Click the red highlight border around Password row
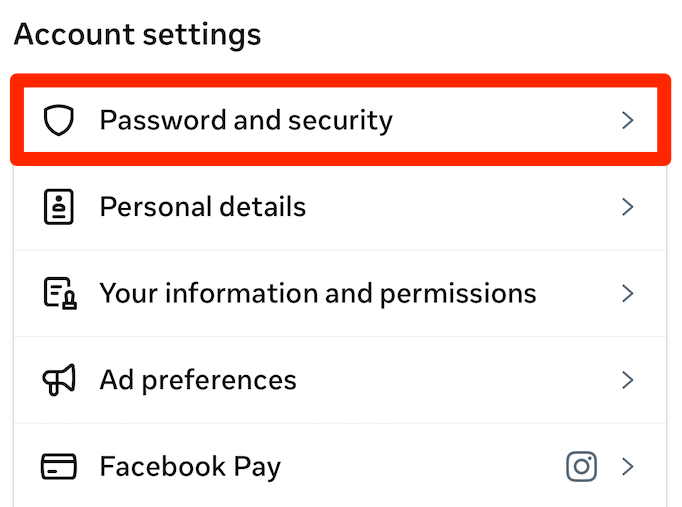Image resolution: width=682 pixels, height=507 pixels. [x=340, y=80]
